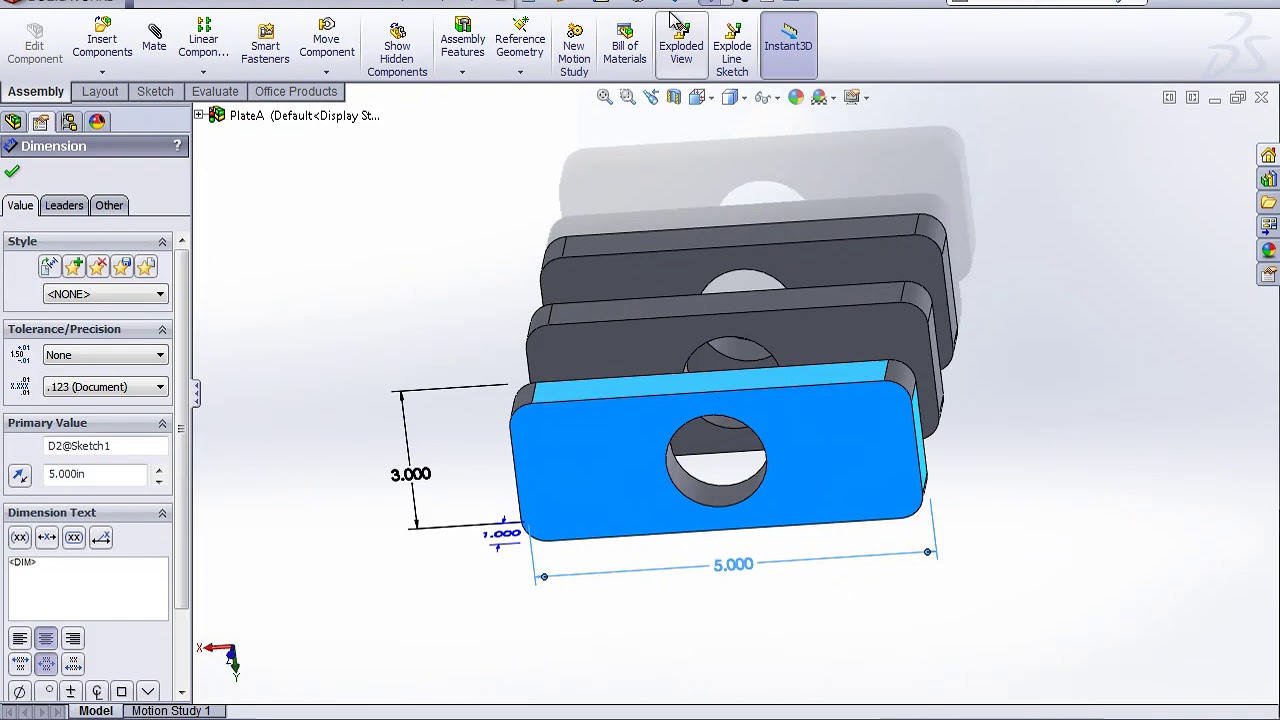Image resolution: width=1280 pixels, height=720 pixels.
Task: Click Apply default style icon
Action: pyautogui.click(x=49, y=266)
